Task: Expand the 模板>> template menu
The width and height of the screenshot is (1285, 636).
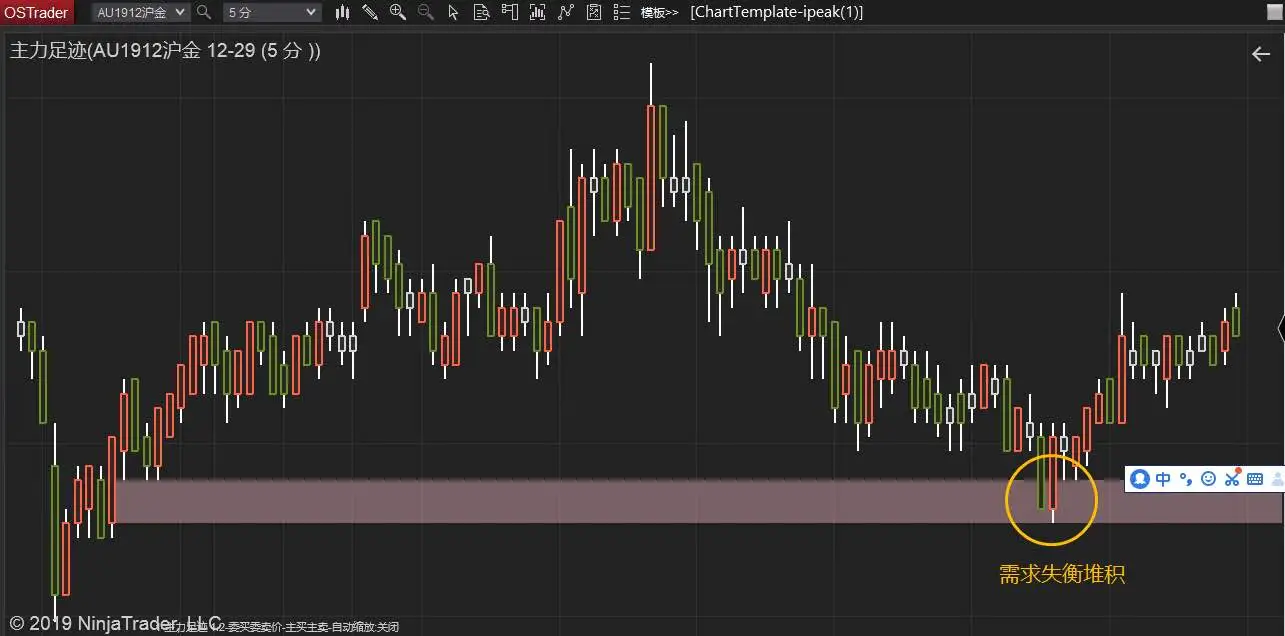Action: click(x=659, y=12)
